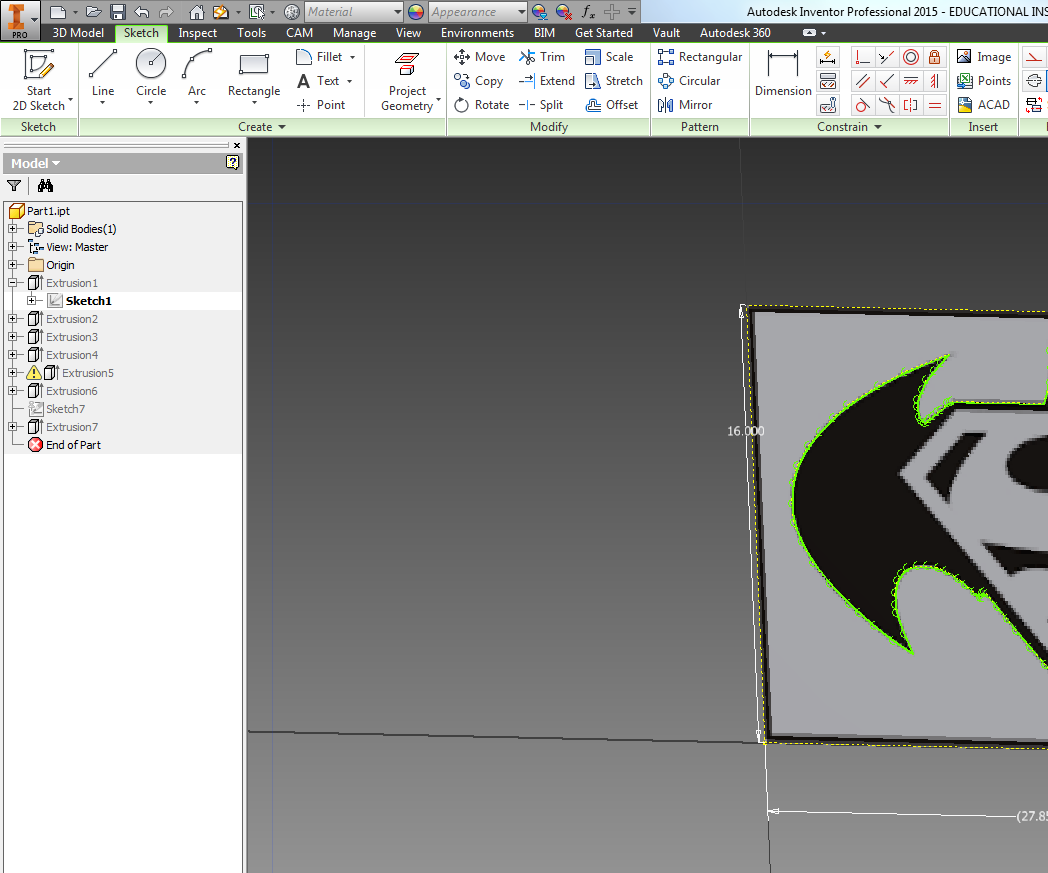The height and width of the screenshot is (873, 1048).
Task: Apply the Tangent constraint
Action: pyautogui.click(x=863, y=105)
